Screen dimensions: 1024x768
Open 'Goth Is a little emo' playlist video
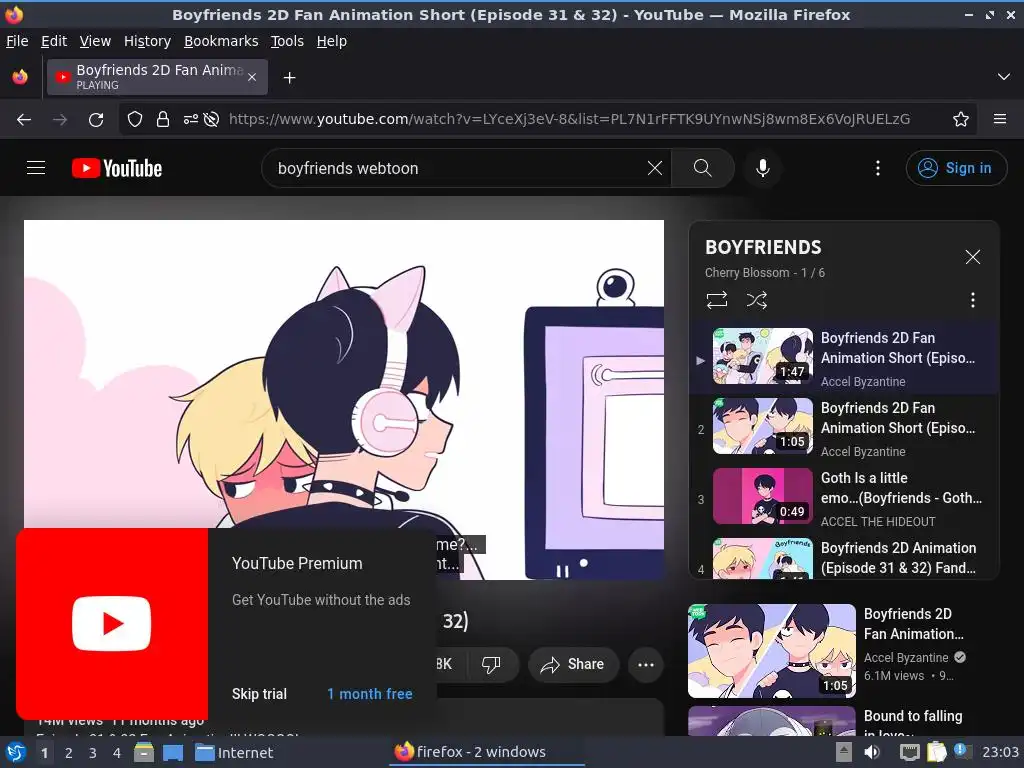pyautogui.click(x=901, y=488)
